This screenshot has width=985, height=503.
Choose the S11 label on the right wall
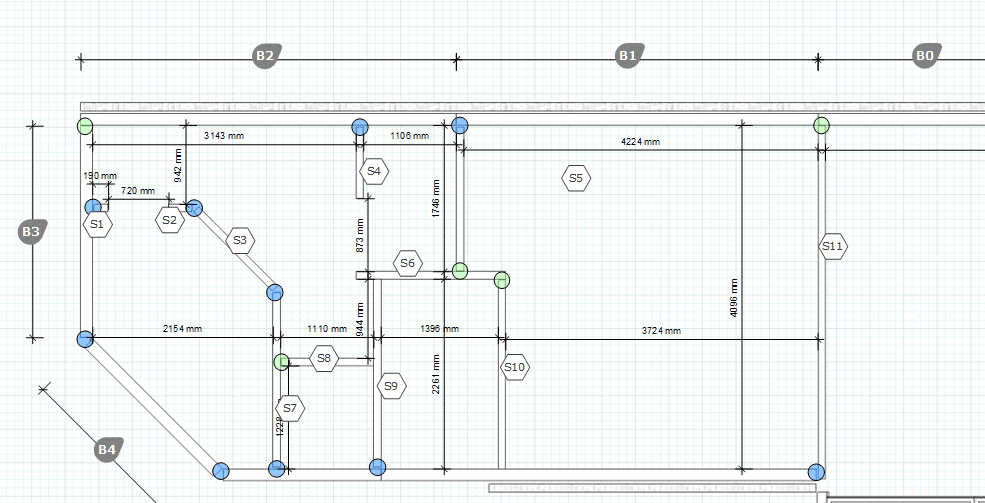pos(833,246)
